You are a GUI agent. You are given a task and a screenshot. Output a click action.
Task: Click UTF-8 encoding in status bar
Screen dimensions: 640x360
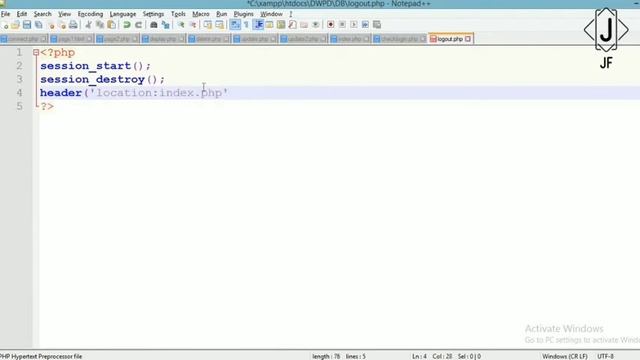click(x=605, y=356)
